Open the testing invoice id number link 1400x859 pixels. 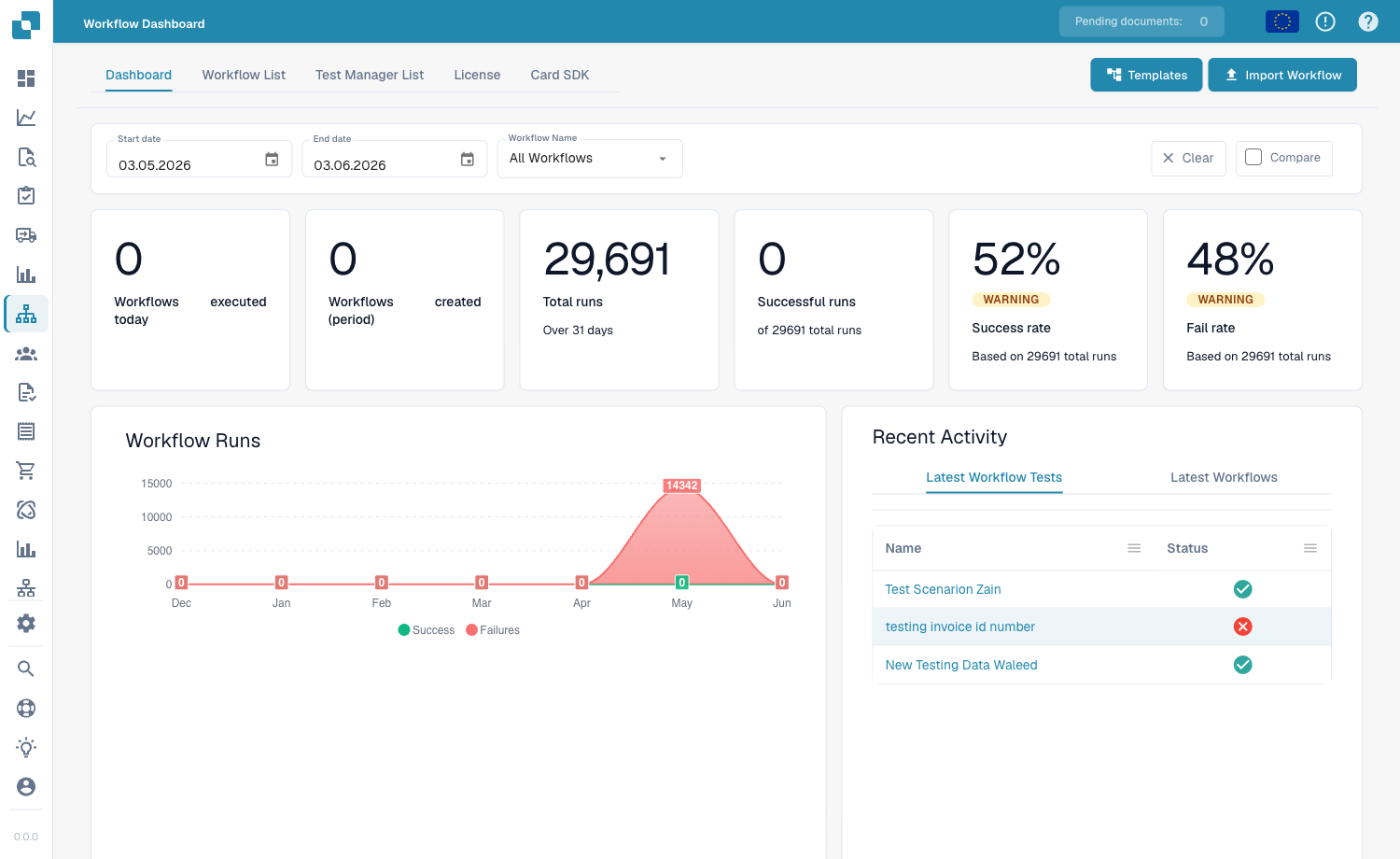click(x=959, y=627)
